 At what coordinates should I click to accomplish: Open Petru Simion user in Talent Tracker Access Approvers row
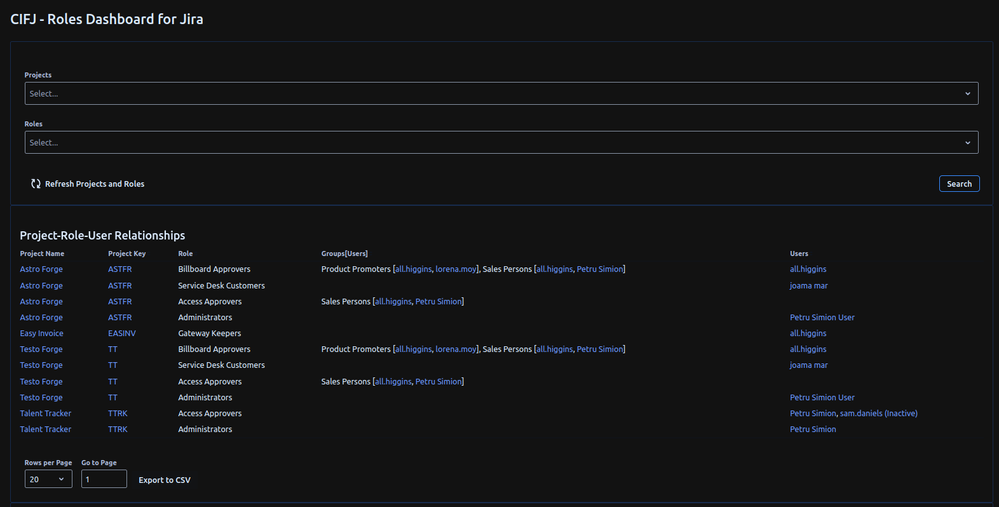pos(813,413)
